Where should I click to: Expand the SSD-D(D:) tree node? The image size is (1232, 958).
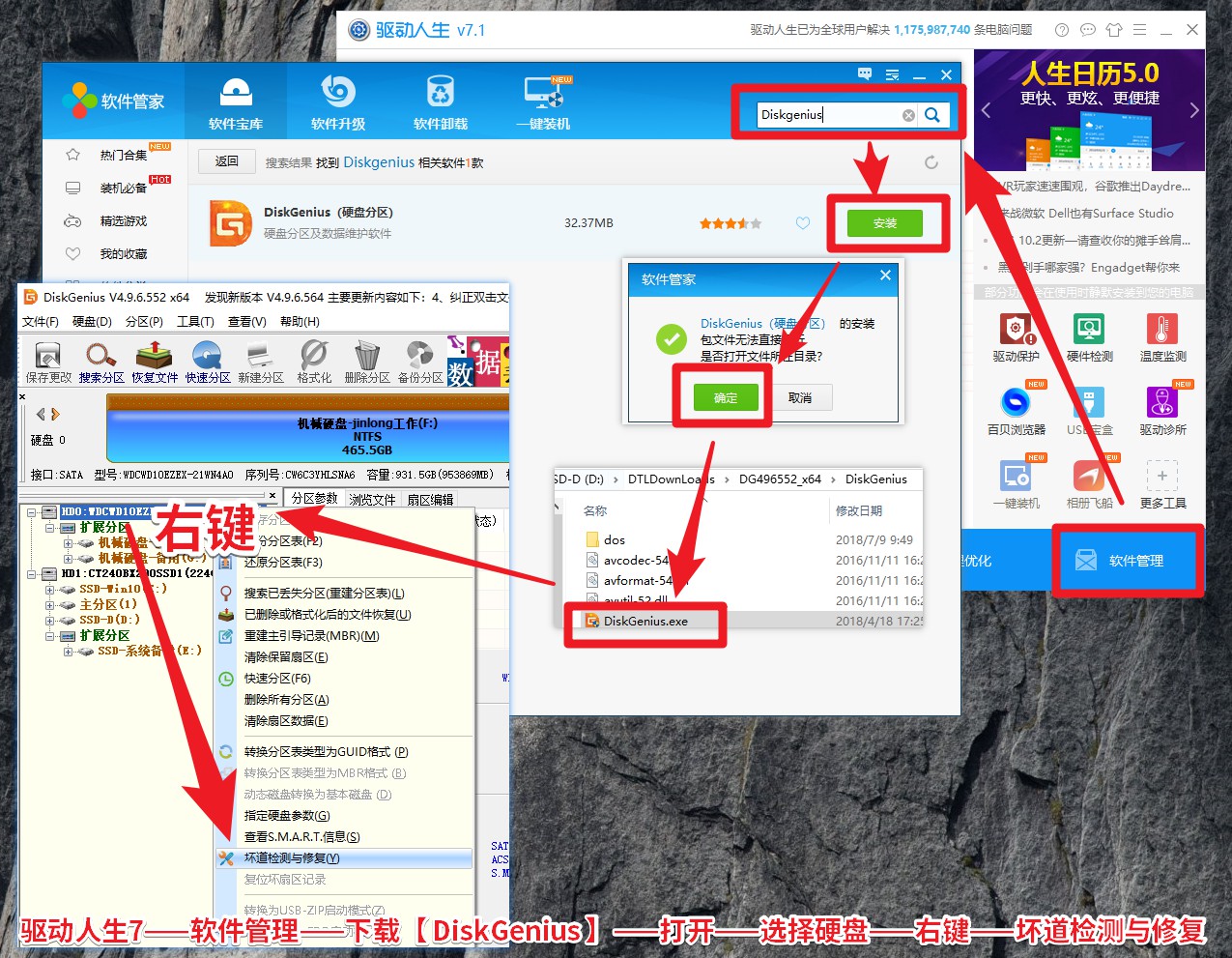pyautogui.click(x=50, y=621)
